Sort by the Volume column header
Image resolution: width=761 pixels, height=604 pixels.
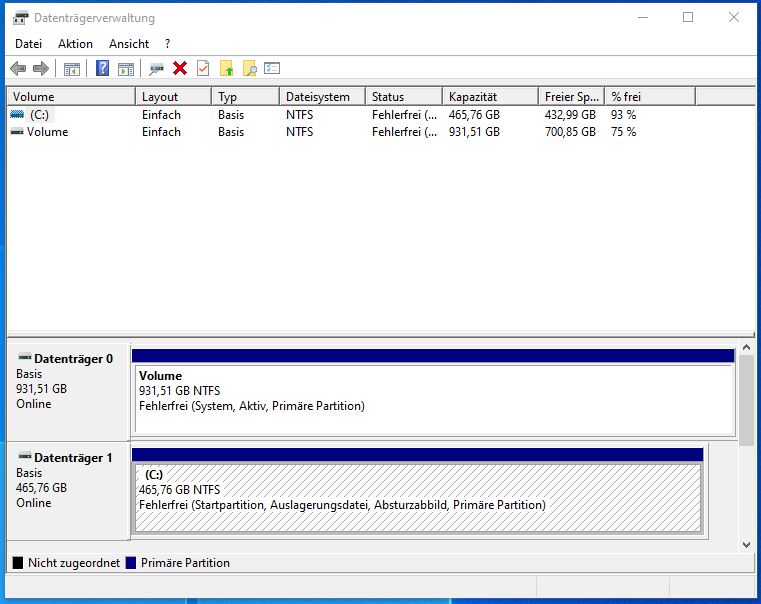pyautogui.click(x=71, y=97)
